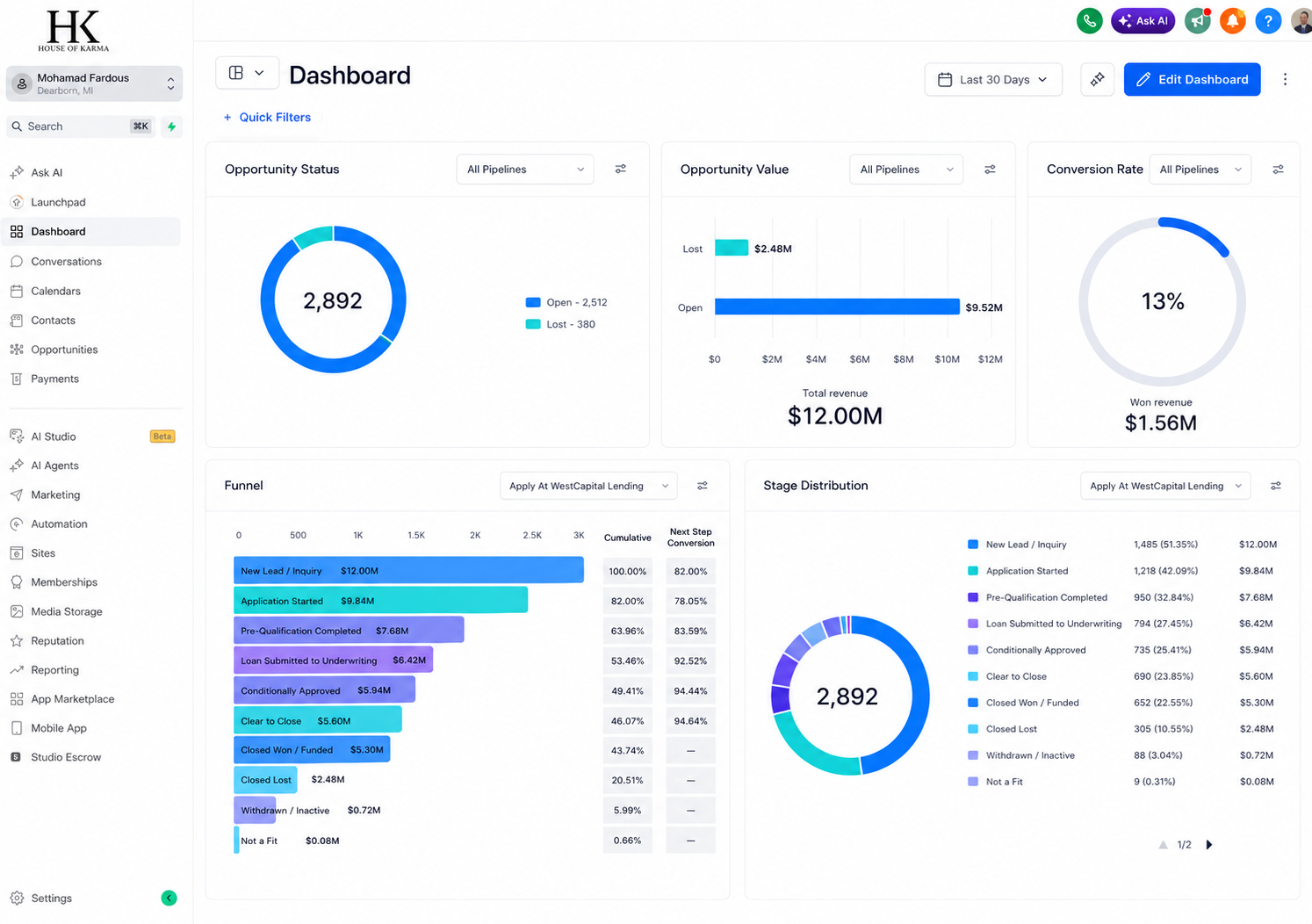Go to next page of Stage Distribution legend
The image size is (1312, 924).
[x=1209, y=845]
